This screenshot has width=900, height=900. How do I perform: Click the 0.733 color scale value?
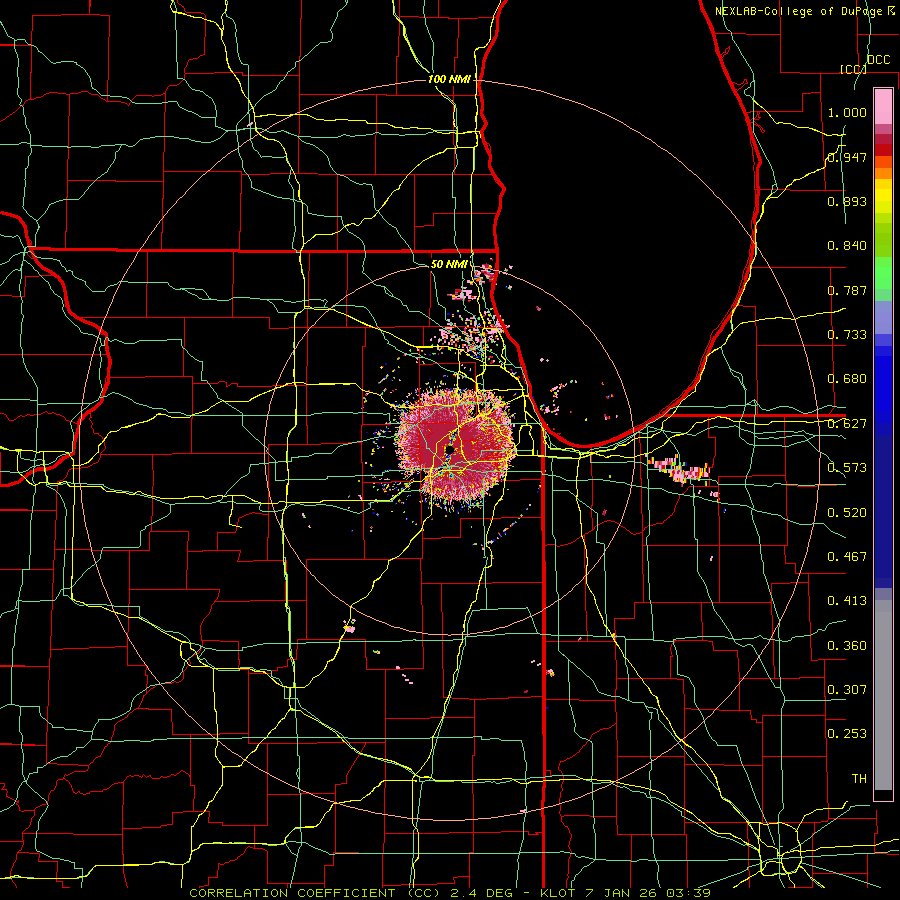[847, 335]
